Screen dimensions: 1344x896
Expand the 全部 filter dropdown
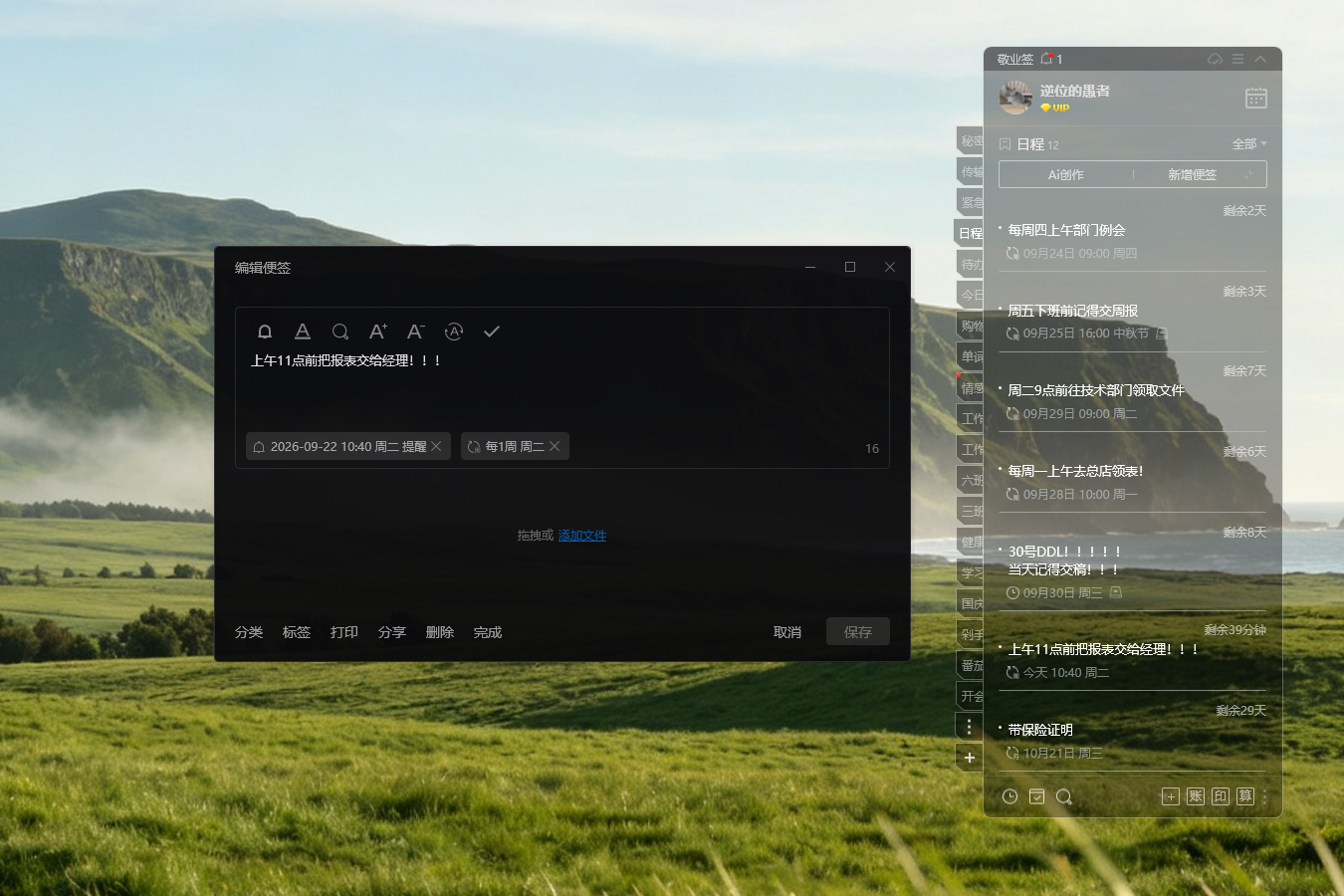(1249, 144)
